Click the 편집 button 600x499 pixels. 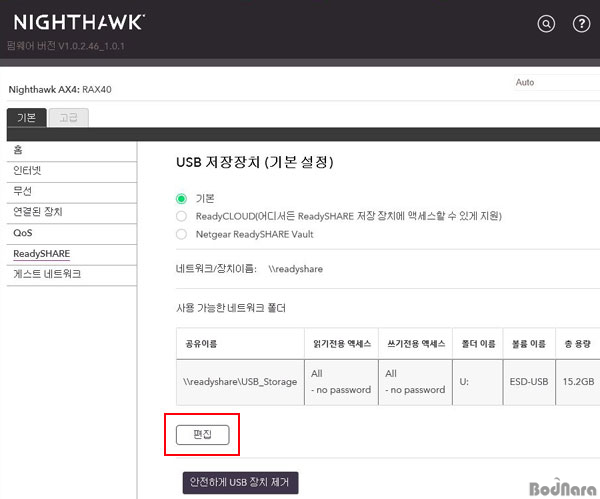pyautogui.click(x=202, y=435)
